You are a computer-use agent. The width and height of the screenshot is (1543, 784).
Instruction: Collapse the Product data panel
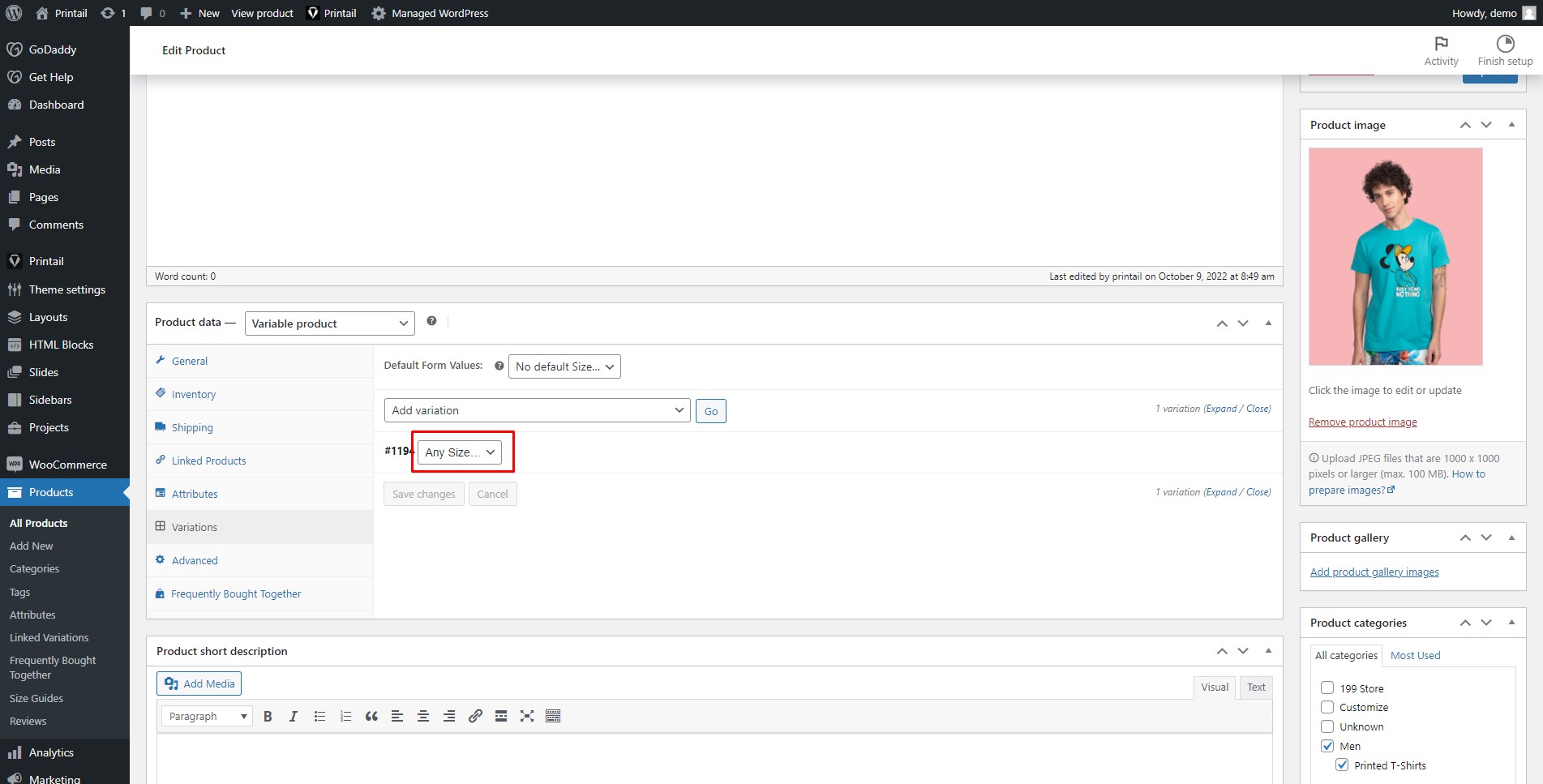[x=1268, y=323]
